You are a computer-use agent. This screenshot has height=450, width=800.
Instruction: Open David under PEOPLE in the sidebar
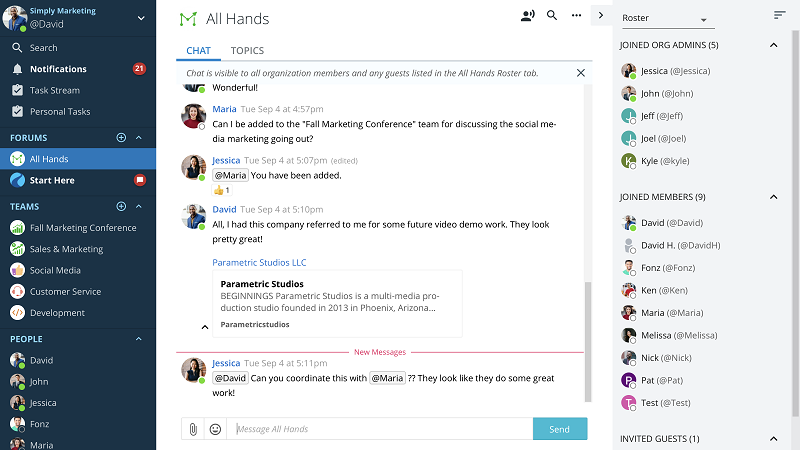78,360
